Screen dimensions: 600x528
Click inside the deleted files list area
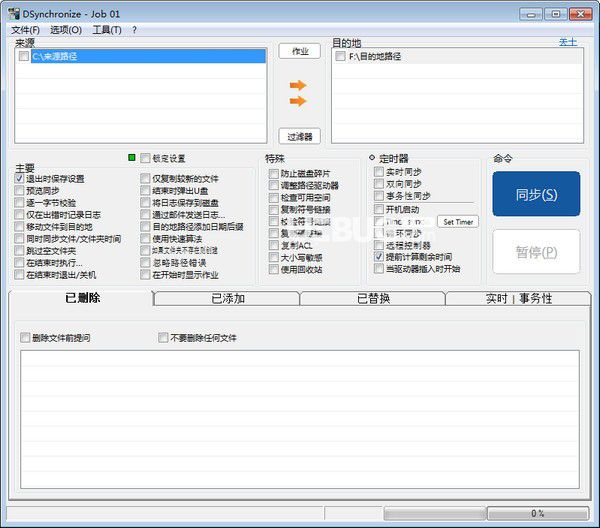pyautogui.click(x=300, y=419)
